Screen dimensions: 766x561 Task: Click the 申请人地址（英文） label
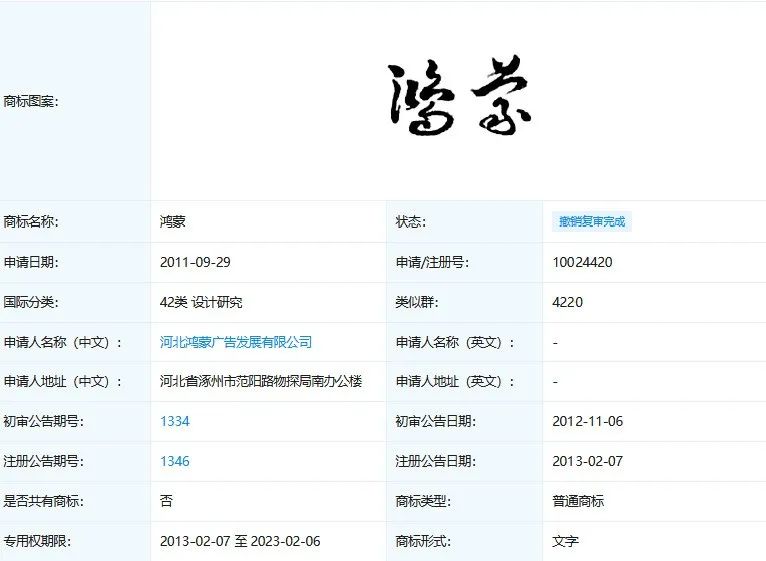click(x=455, y=381)
